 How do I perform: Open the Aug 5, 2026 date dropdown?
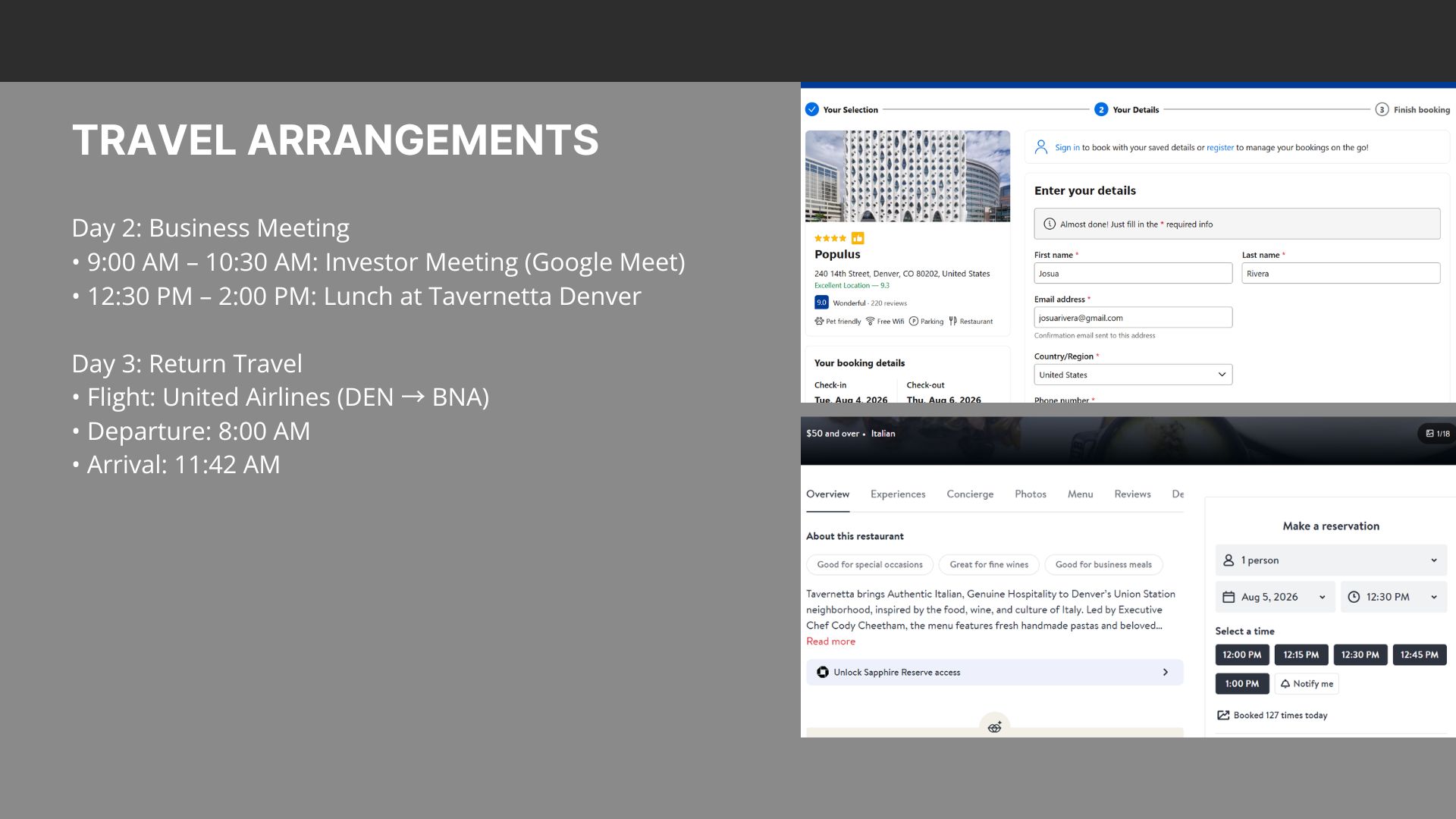[1275, 597]
